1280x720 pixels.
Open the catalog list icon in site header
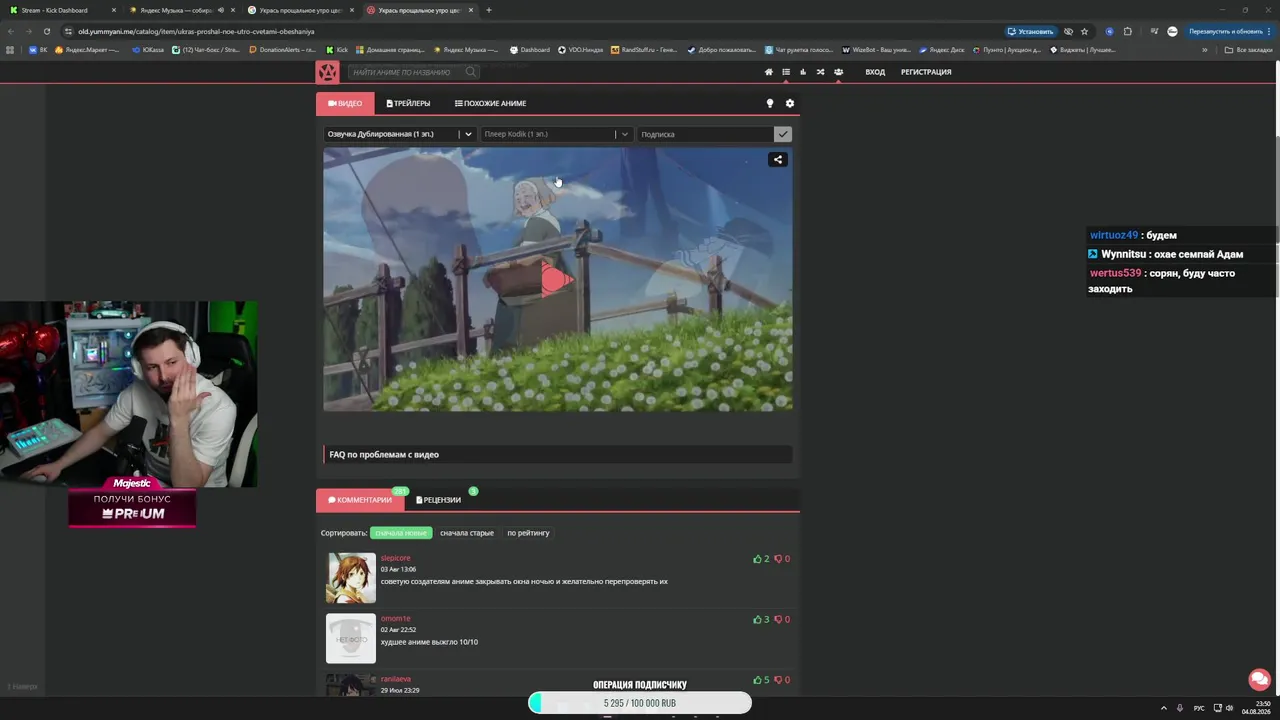[x=786, y=72]
